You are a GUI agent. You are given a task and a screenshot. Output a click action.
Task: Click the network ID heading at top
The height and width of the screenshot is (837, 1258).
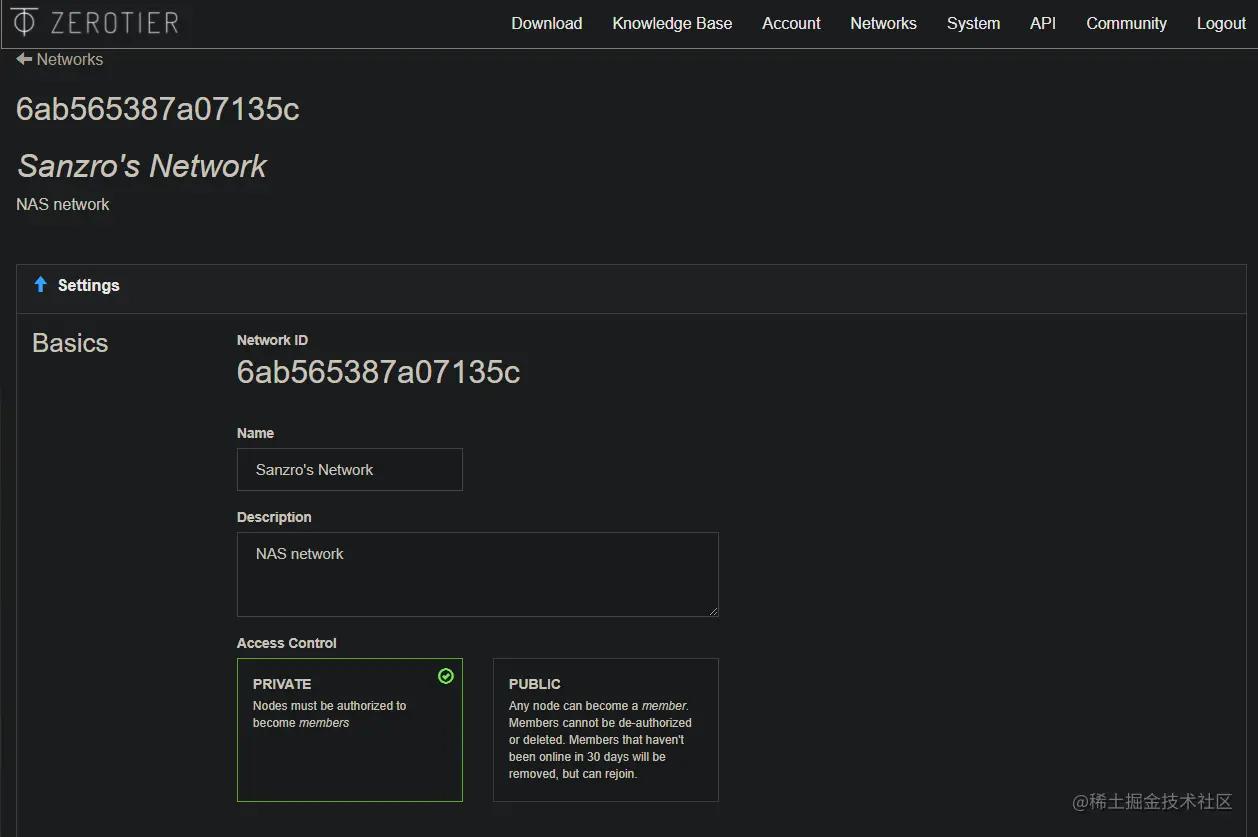(x=158, y=108)
